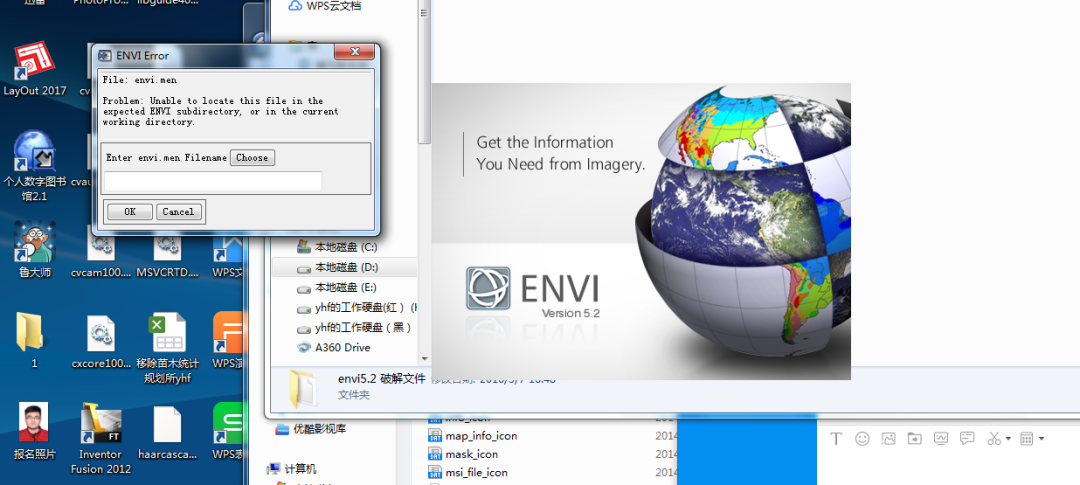1080x485 pixels.
Task: Open the 报名照片 image on desktop
Action: 34,432
